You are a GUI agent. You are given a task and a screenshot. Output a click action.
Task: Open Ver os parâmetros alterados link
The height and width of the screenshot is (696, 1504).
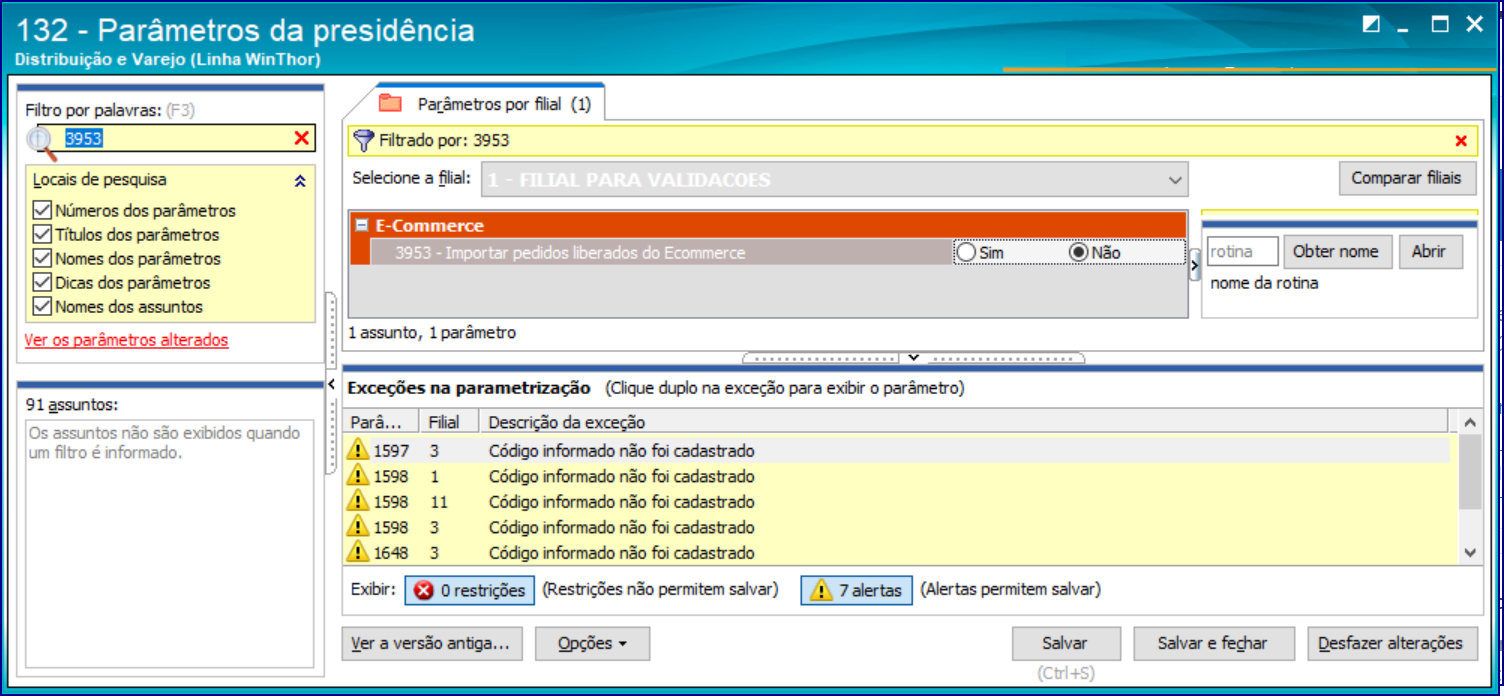127,340
